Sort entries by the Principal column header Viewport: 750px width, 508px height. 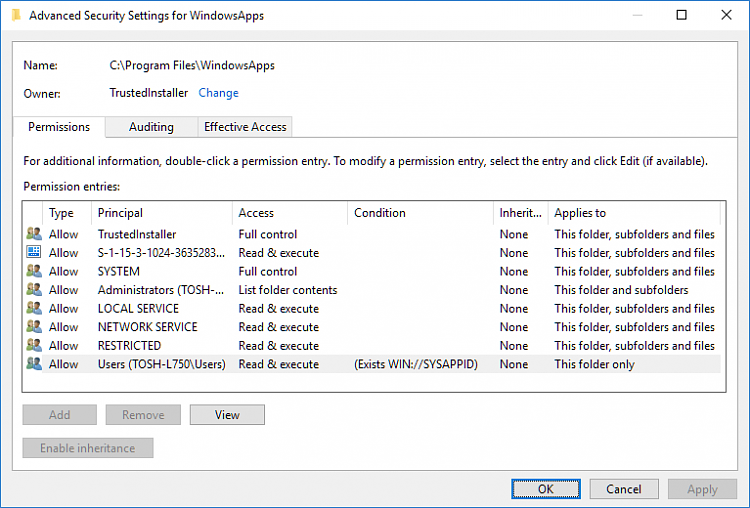162,213
